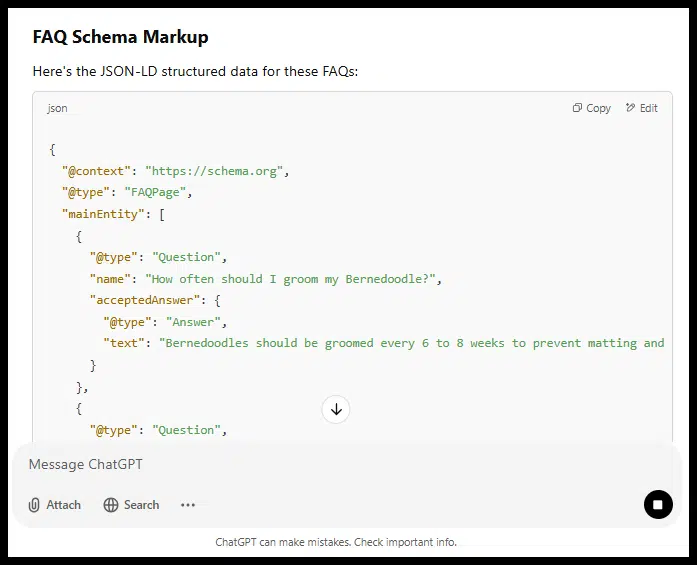
Task: Enable web Search option
Action: point(131,505)
